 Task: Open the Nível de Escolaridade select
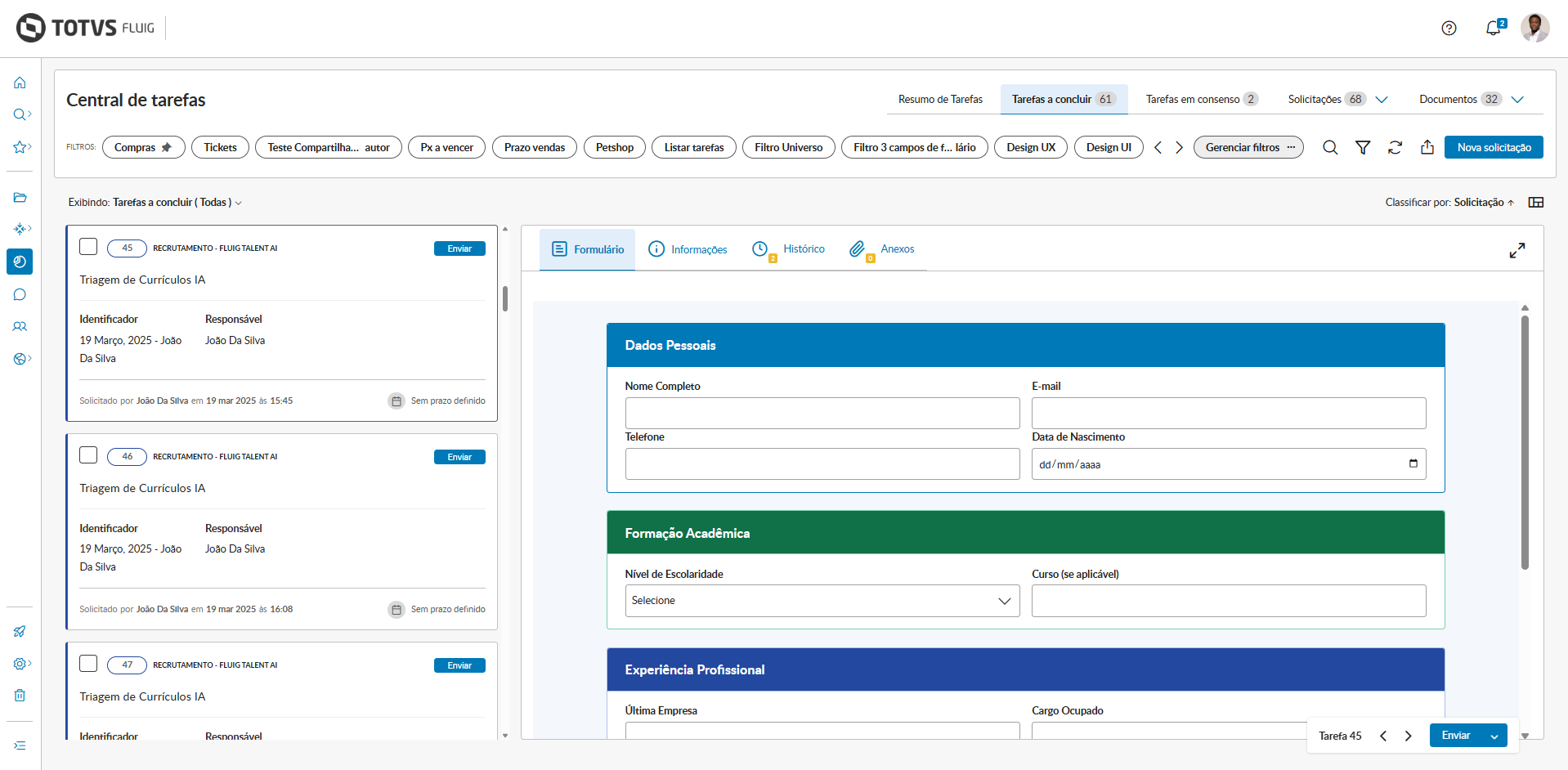click(822, 601)
